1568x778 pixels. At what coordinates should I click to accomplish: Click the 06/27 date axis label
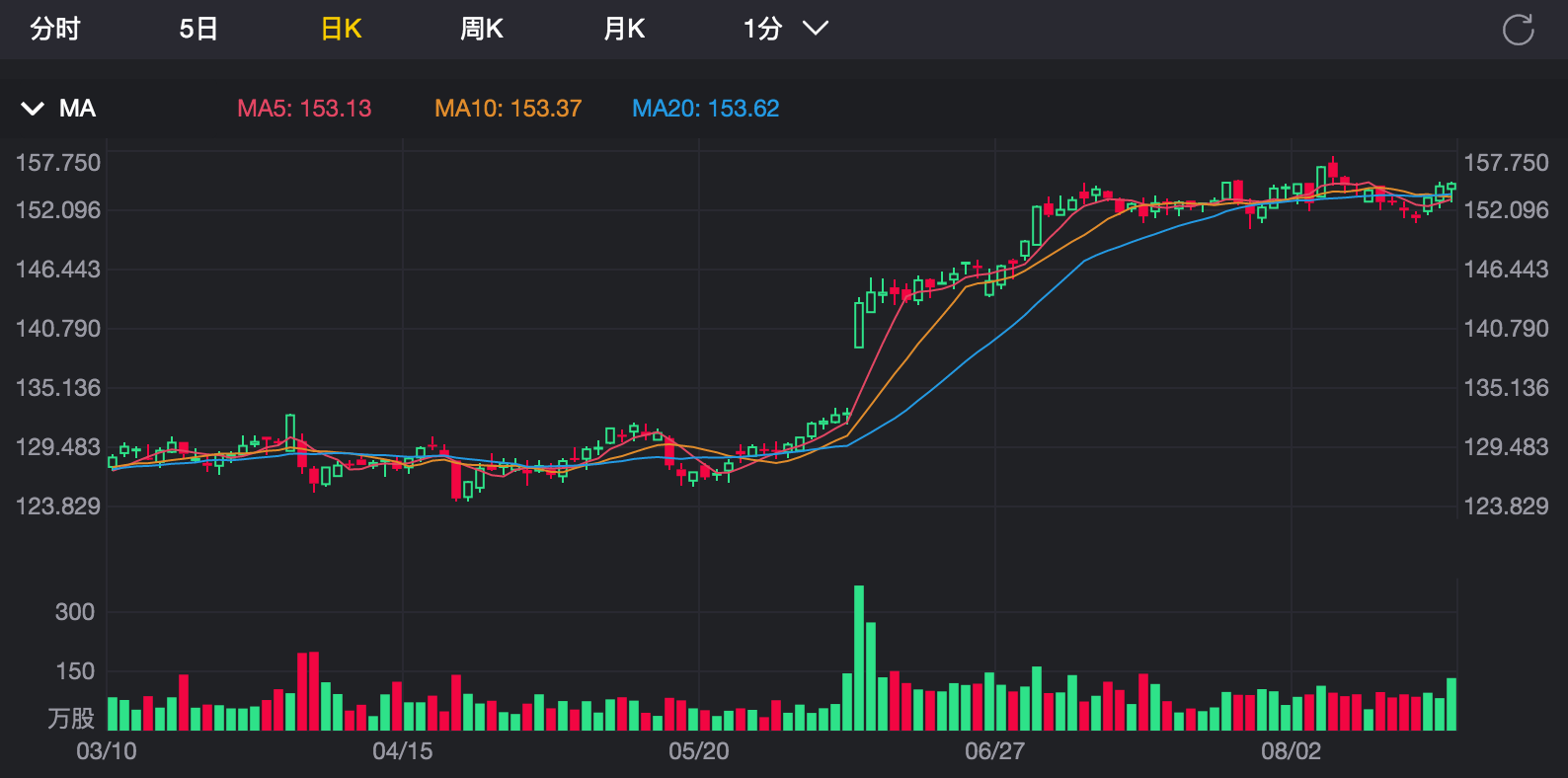994,751
